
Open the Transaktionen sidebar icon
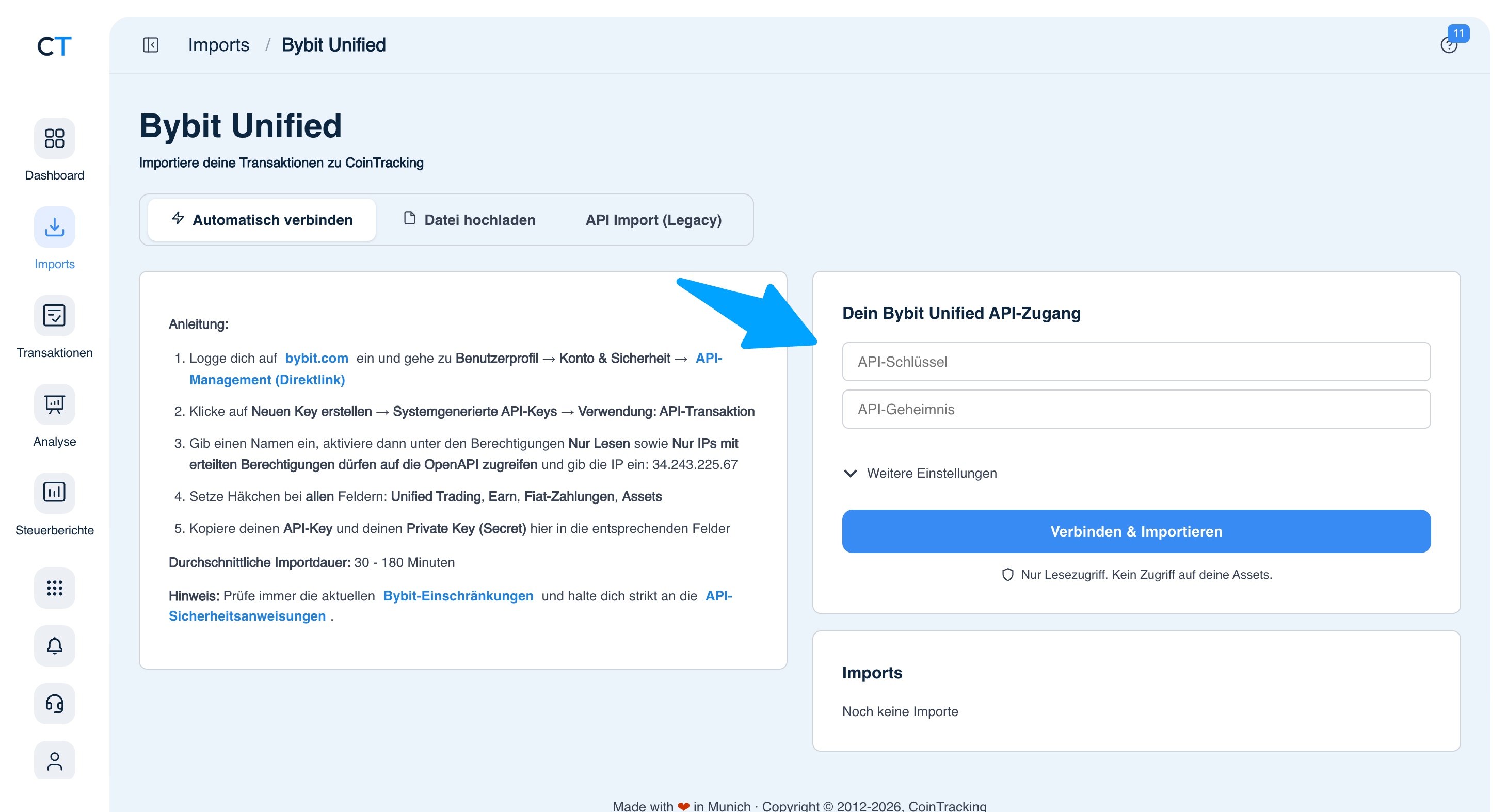point(54,316)
